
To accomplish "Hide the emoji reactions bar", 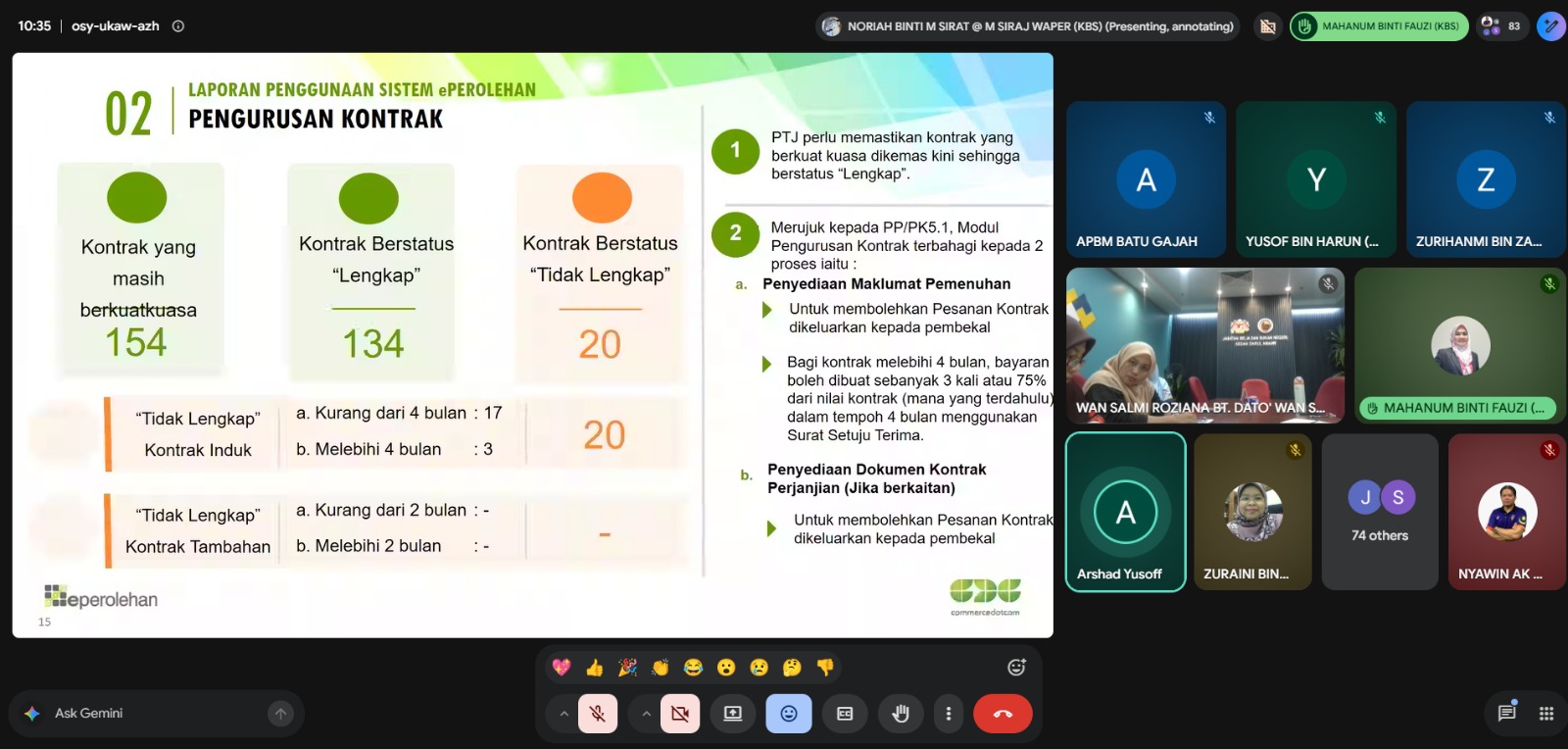I will tap(789, 714).
